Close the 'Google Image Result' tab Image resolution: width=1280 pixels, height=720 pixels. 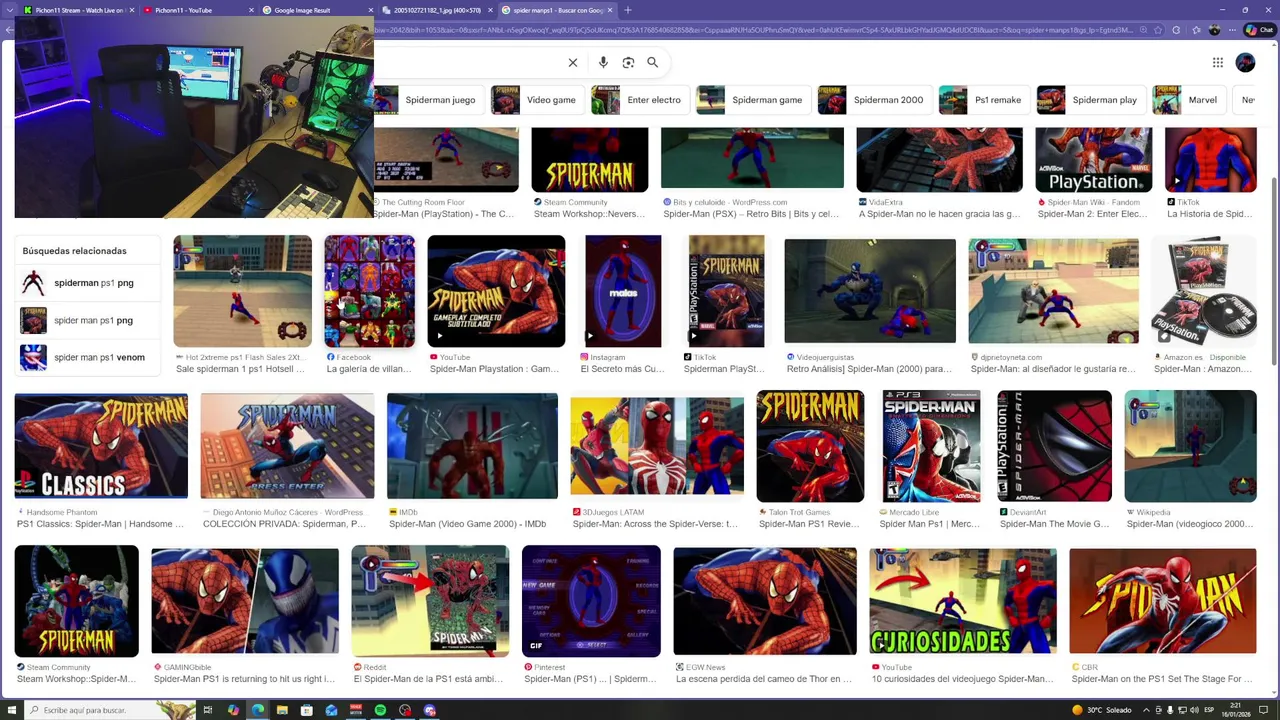tap(371, 10)
